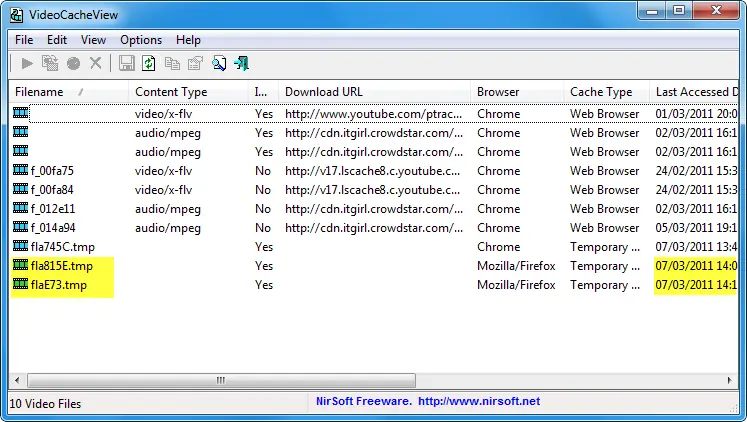Select the fla745C.tmp filename
This screenshot has width=747, height=422.
(62, 247)
